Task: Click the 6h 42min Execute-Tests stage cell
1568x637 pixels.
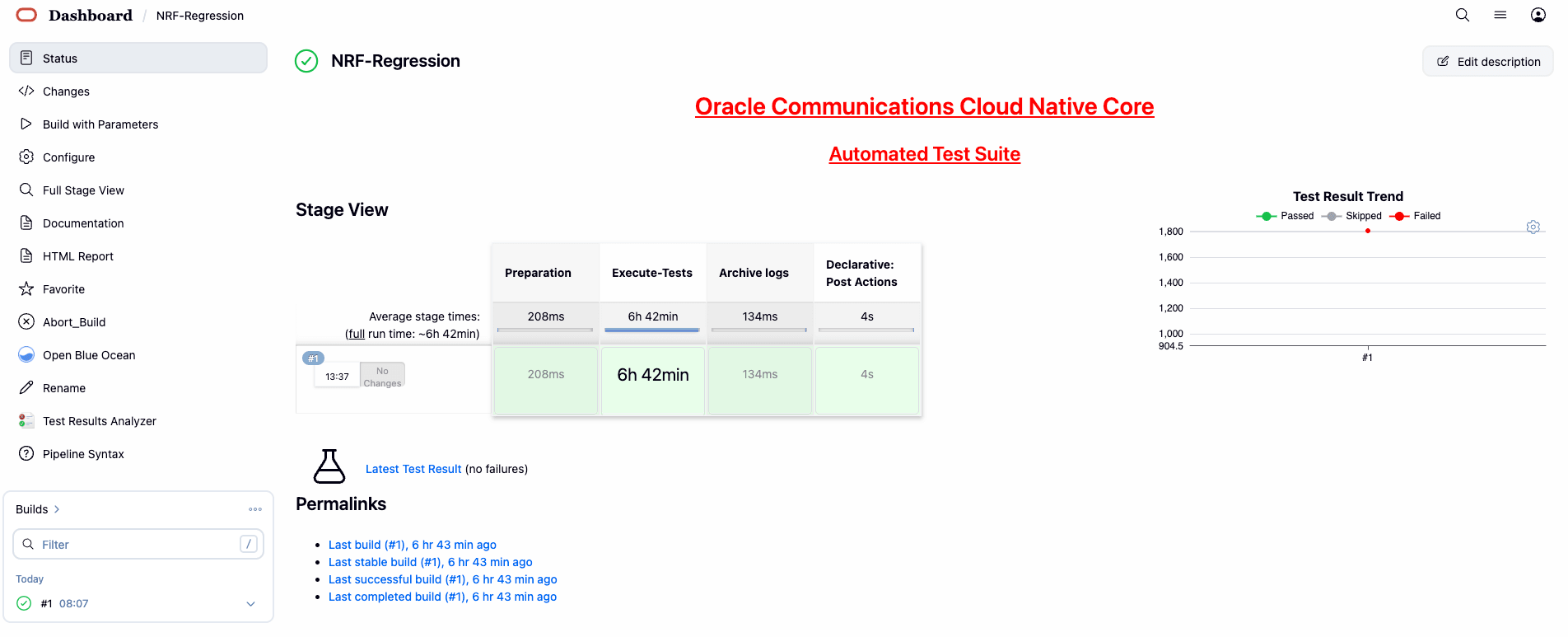Action: click(x=653, y=381)
